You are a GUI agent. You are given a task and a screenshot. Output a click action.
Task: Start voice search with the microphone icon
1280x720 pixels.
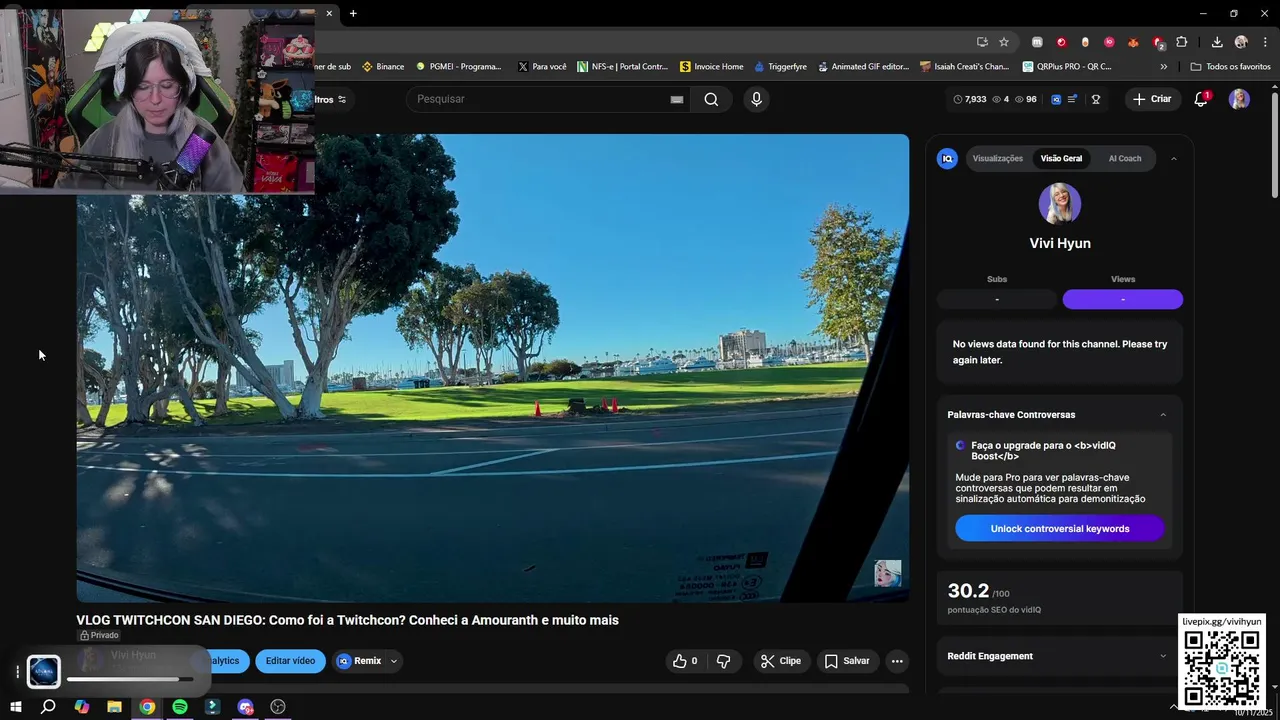pos(756,99)
